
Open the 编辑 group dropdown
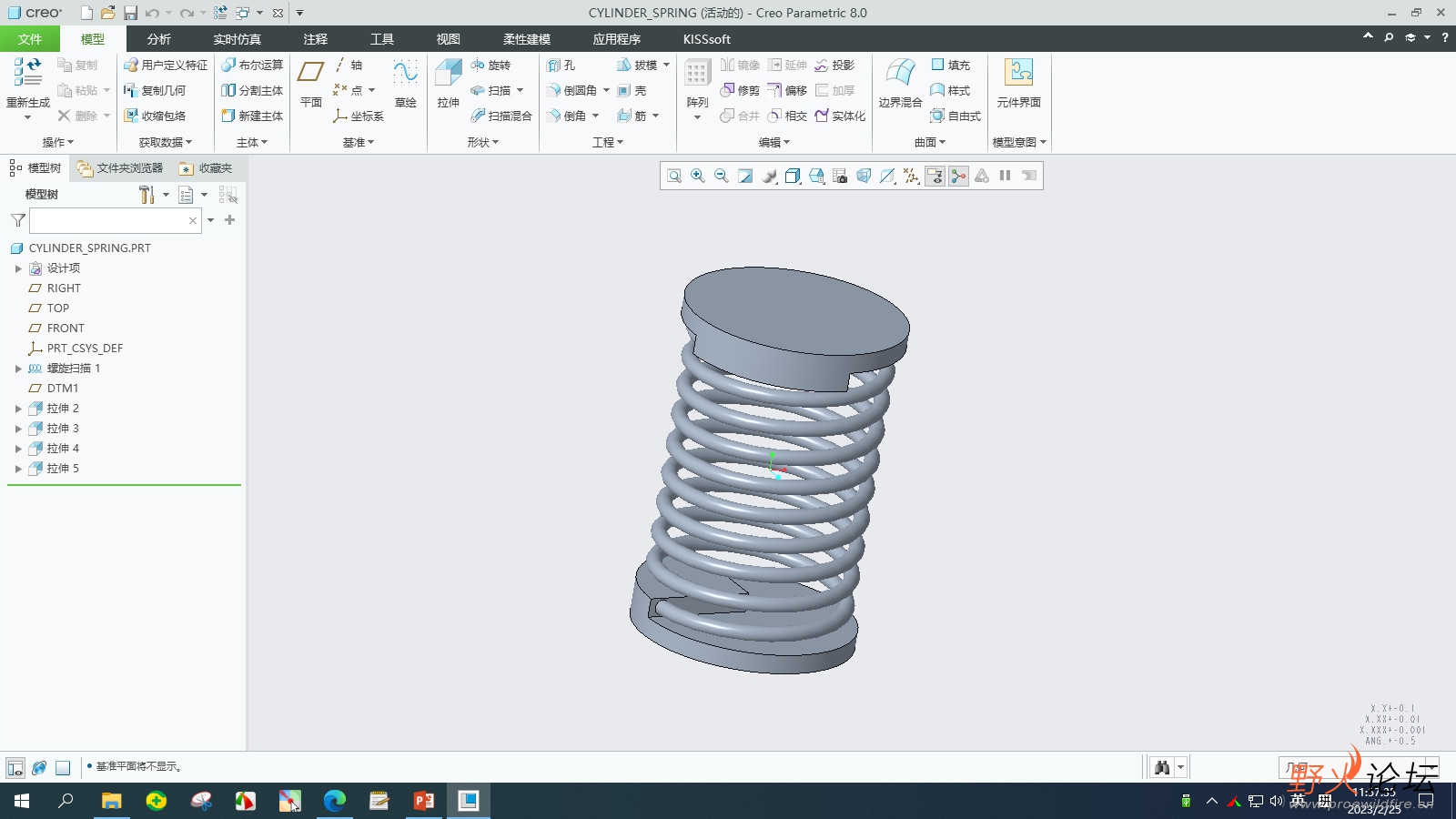(x=774, y=142)
